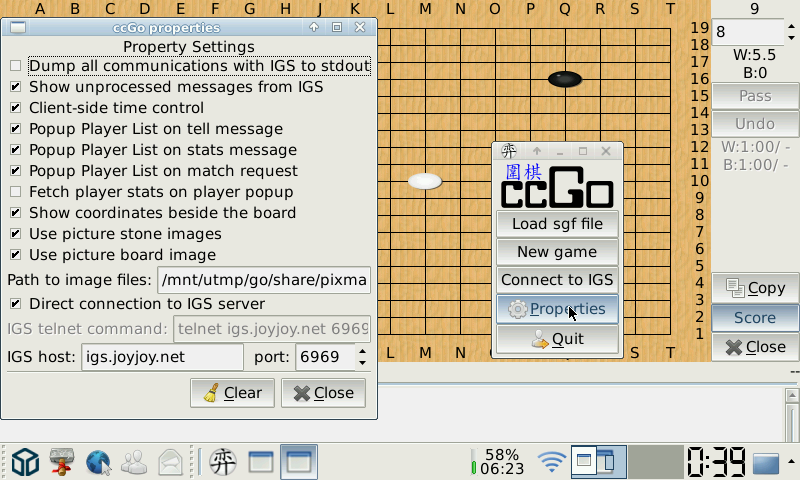Click the battery indicator showing 58%
800x480 pixels.
[496, 462]
